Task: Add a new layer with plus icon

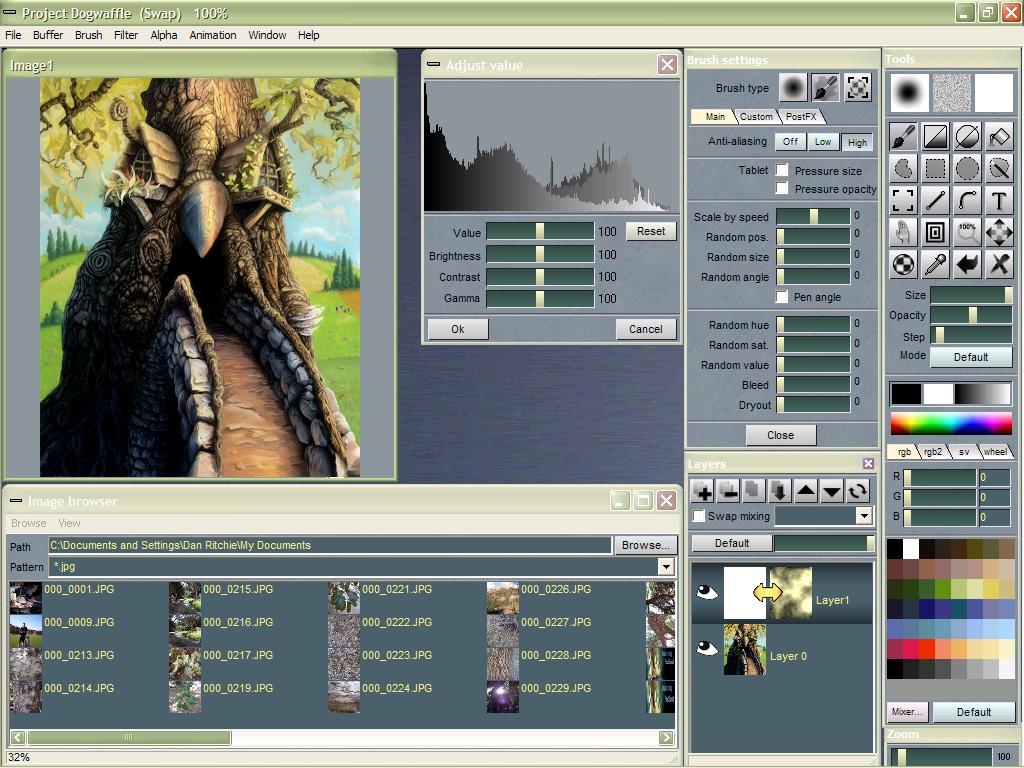Action: (703, 491)
